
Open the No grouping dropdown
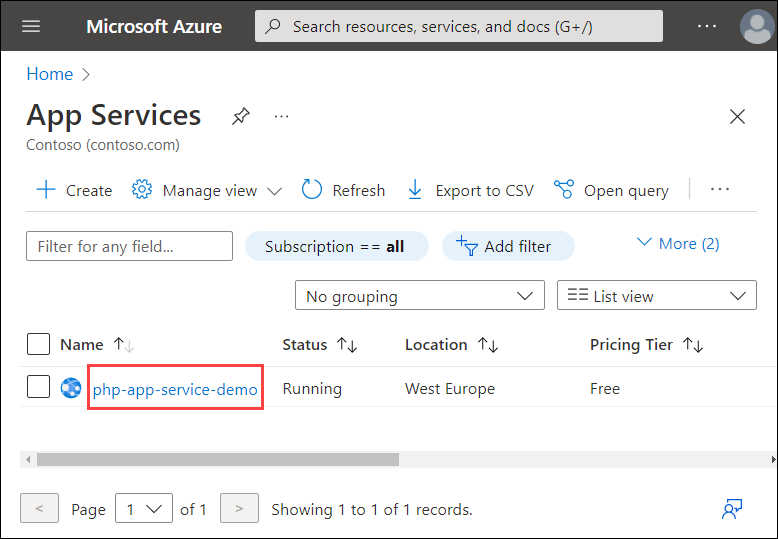(x=419, y=296)
